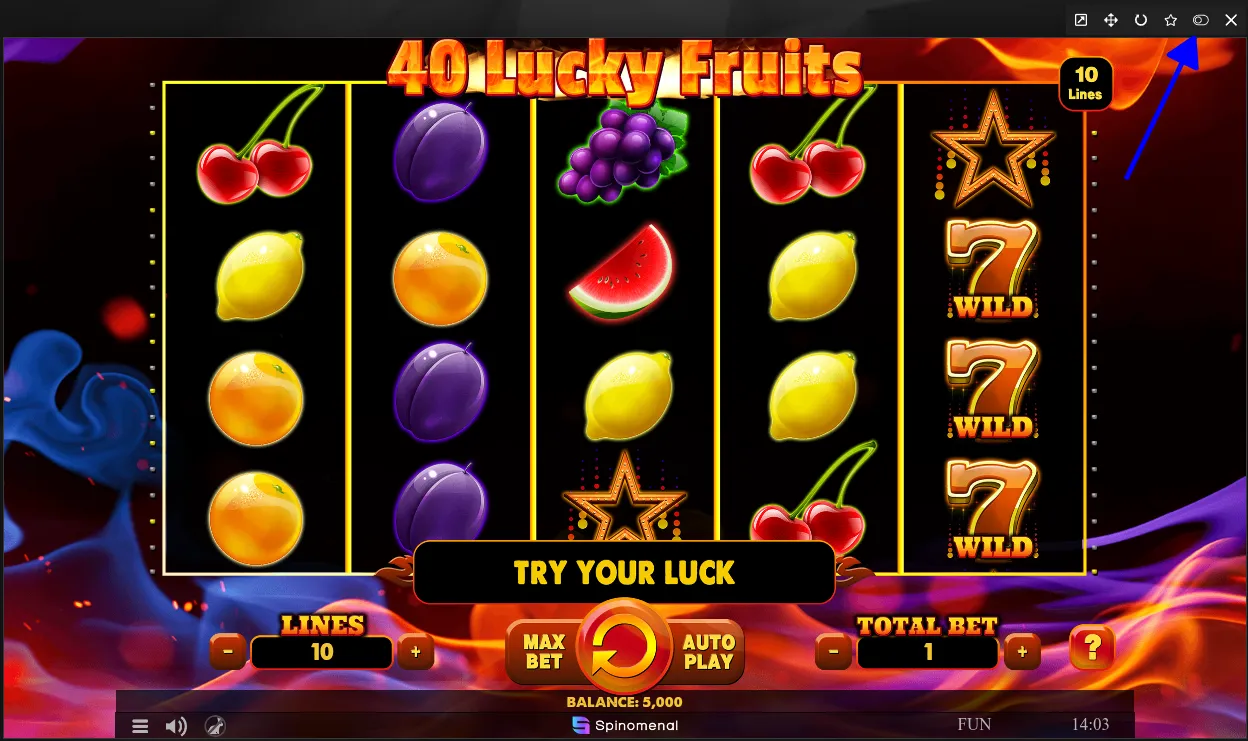Flip the toggle switch in top bar
The image size is (1248, 741).
(1201, 20)
